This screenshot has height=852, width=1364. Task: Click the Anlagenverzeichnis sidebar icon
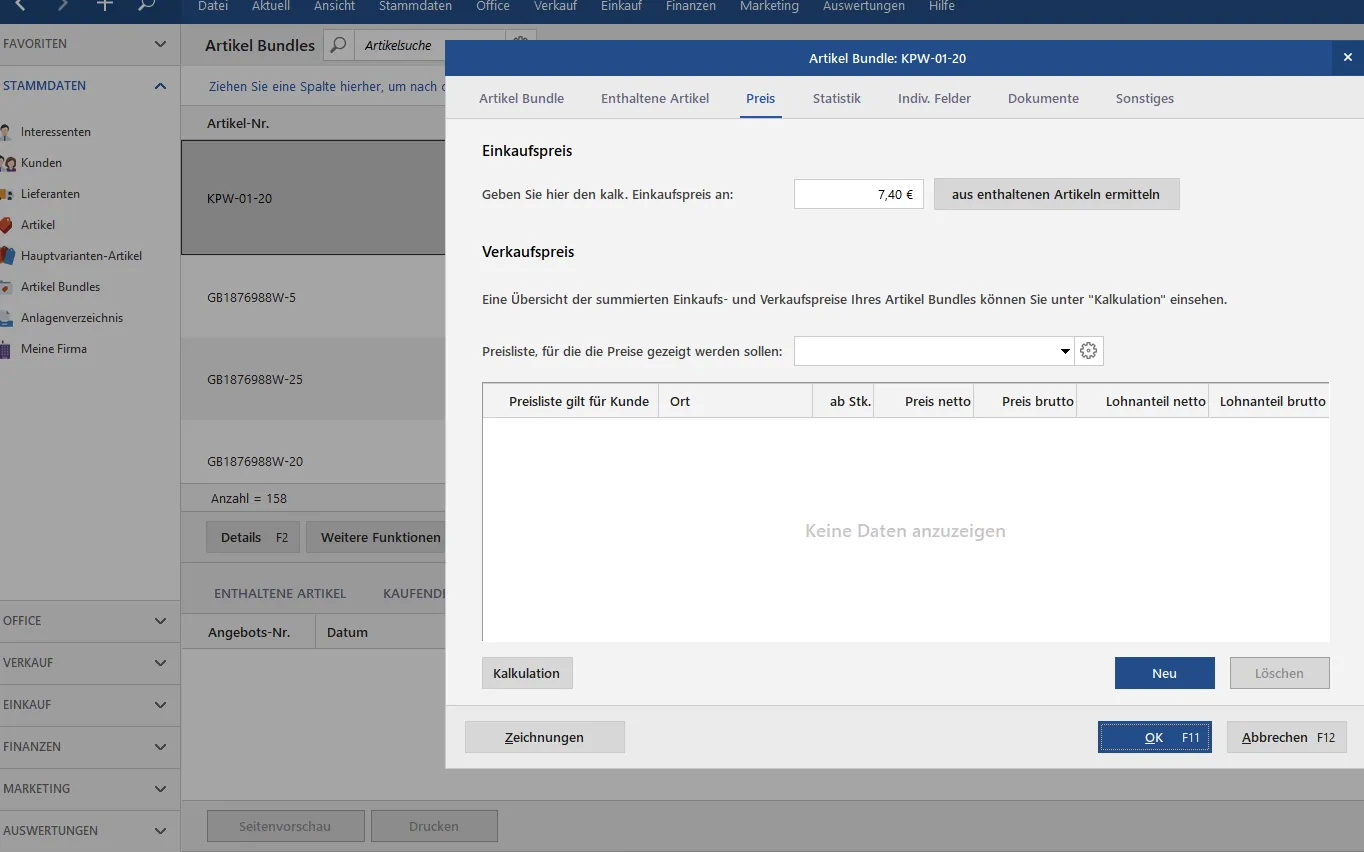8,318
